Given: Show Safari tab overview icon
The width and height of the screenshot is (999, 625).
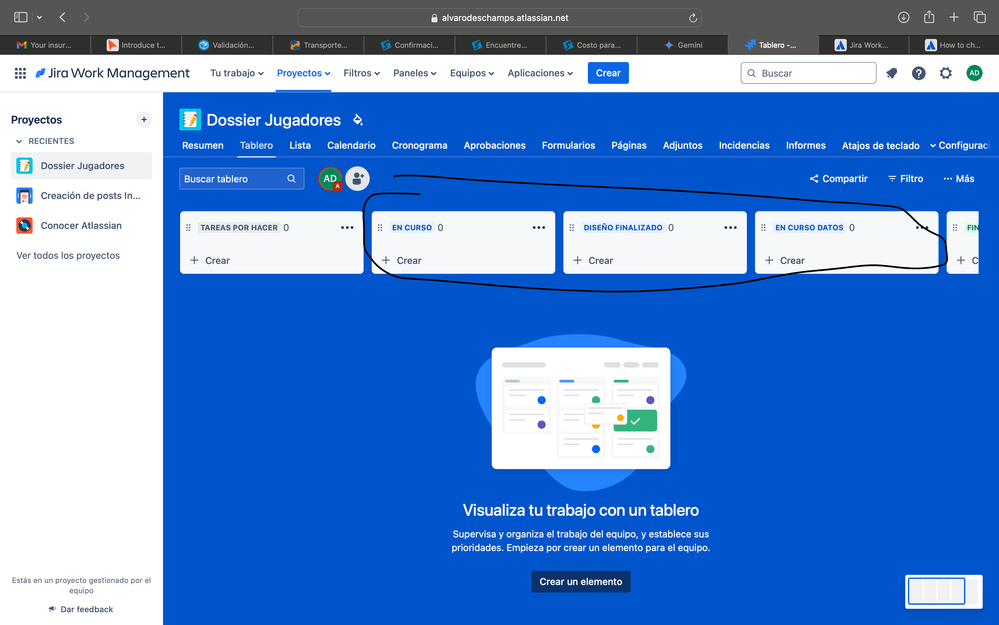Looking at the screenshot, I should click(980, 17).
